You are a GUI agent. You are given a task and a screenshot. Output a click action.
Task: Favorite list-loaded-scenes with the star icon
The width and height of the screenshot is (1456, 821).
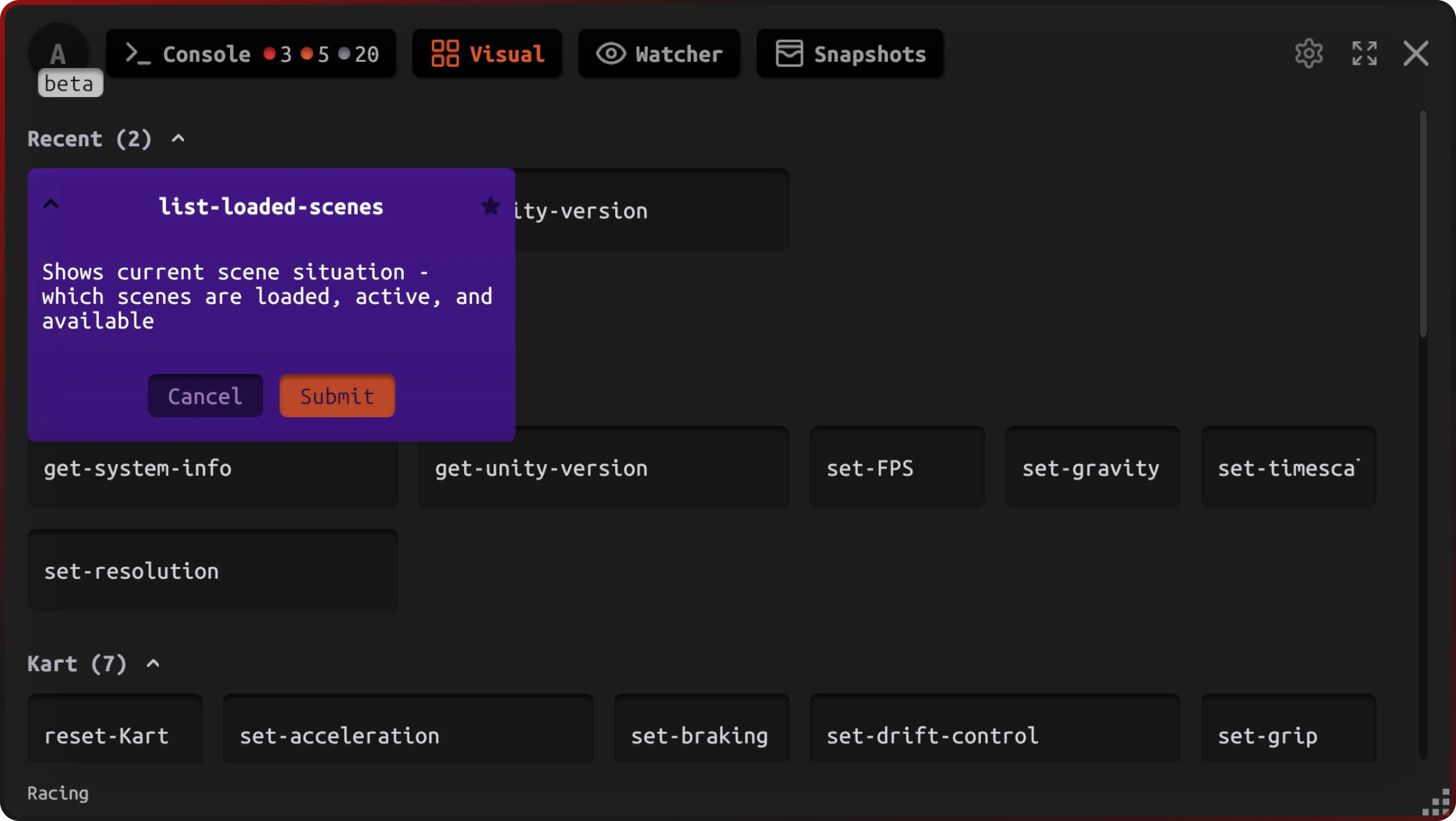490,206
